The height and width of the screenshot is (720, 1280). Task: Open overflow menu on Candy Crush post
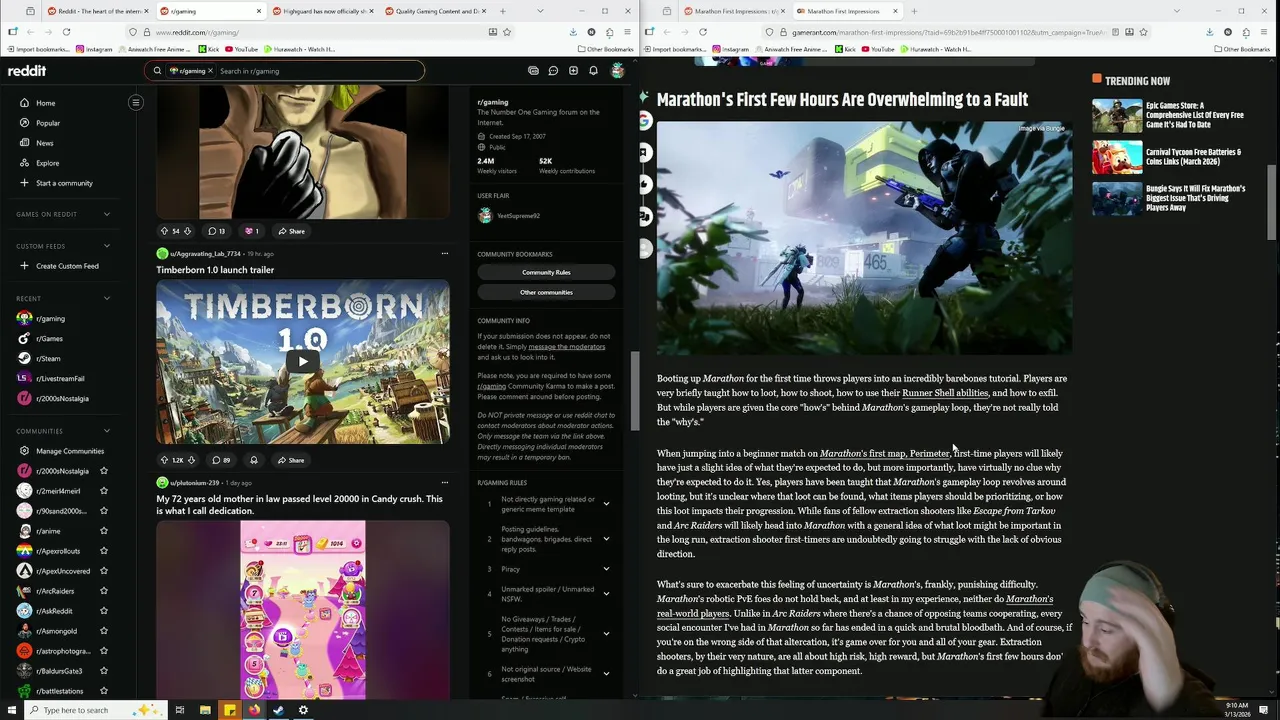tap(444, 483)
